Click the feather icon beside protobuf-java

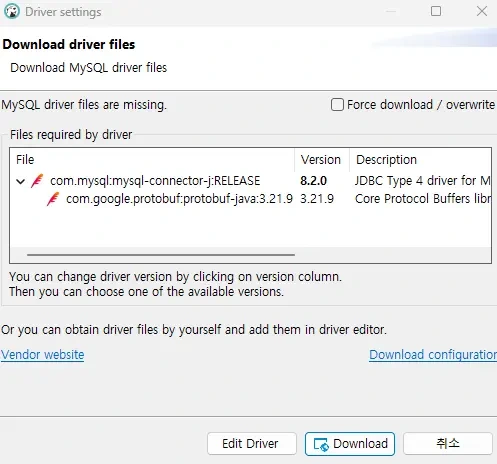click(x=53, y=199)
